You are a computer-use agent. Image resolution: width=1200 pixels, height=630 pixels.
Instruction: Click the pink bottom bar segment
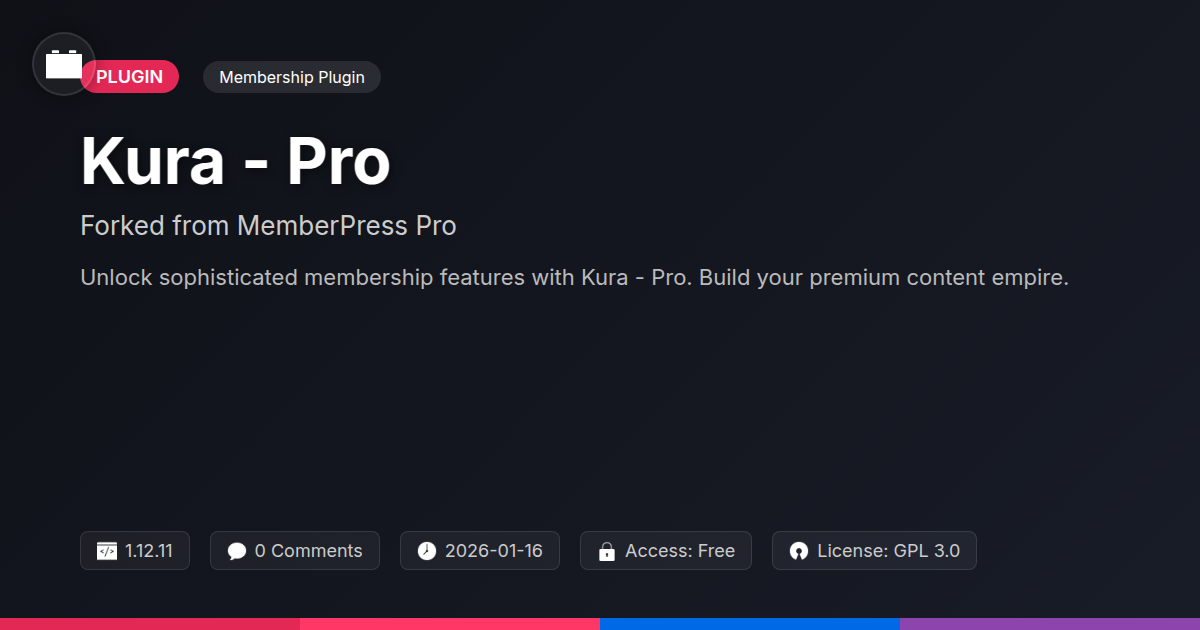pyautogui.click(x=450, y=623)
